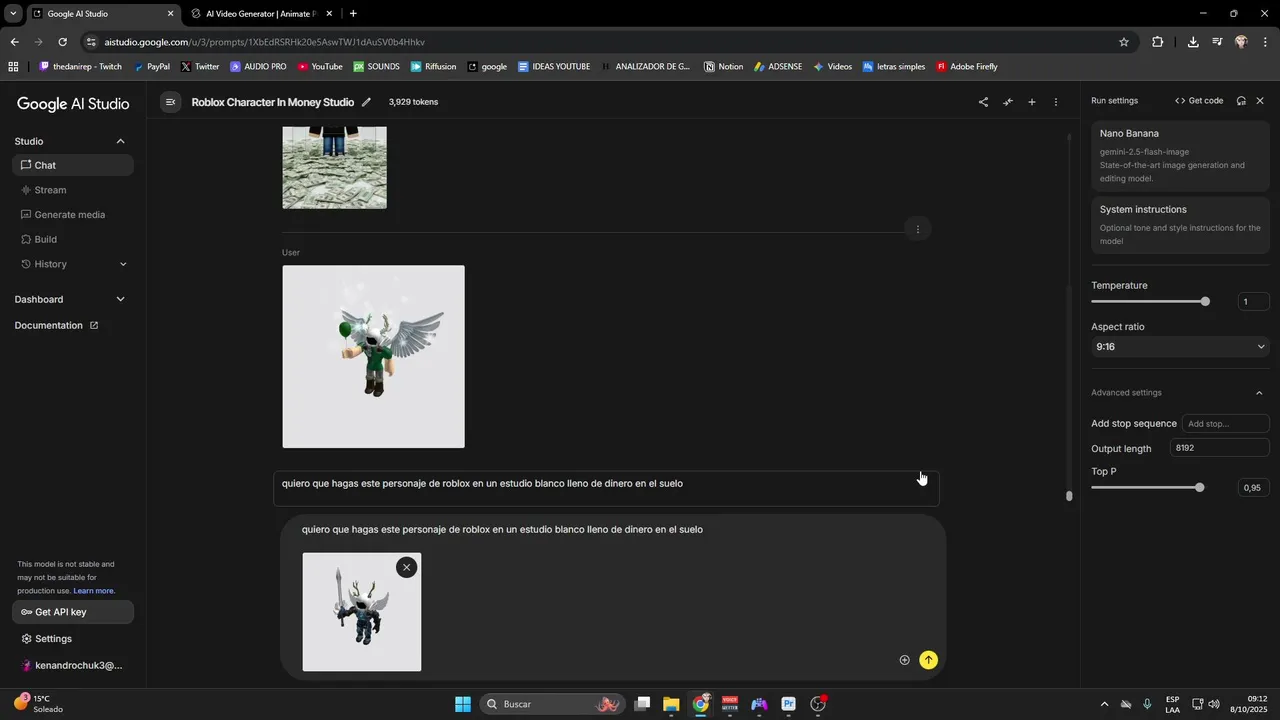Image resolution: width=1280 pixels, height=720 pixels.
Task: Open the IDEAS YOUTUBE bookmark
Action: tap(554, 67)
